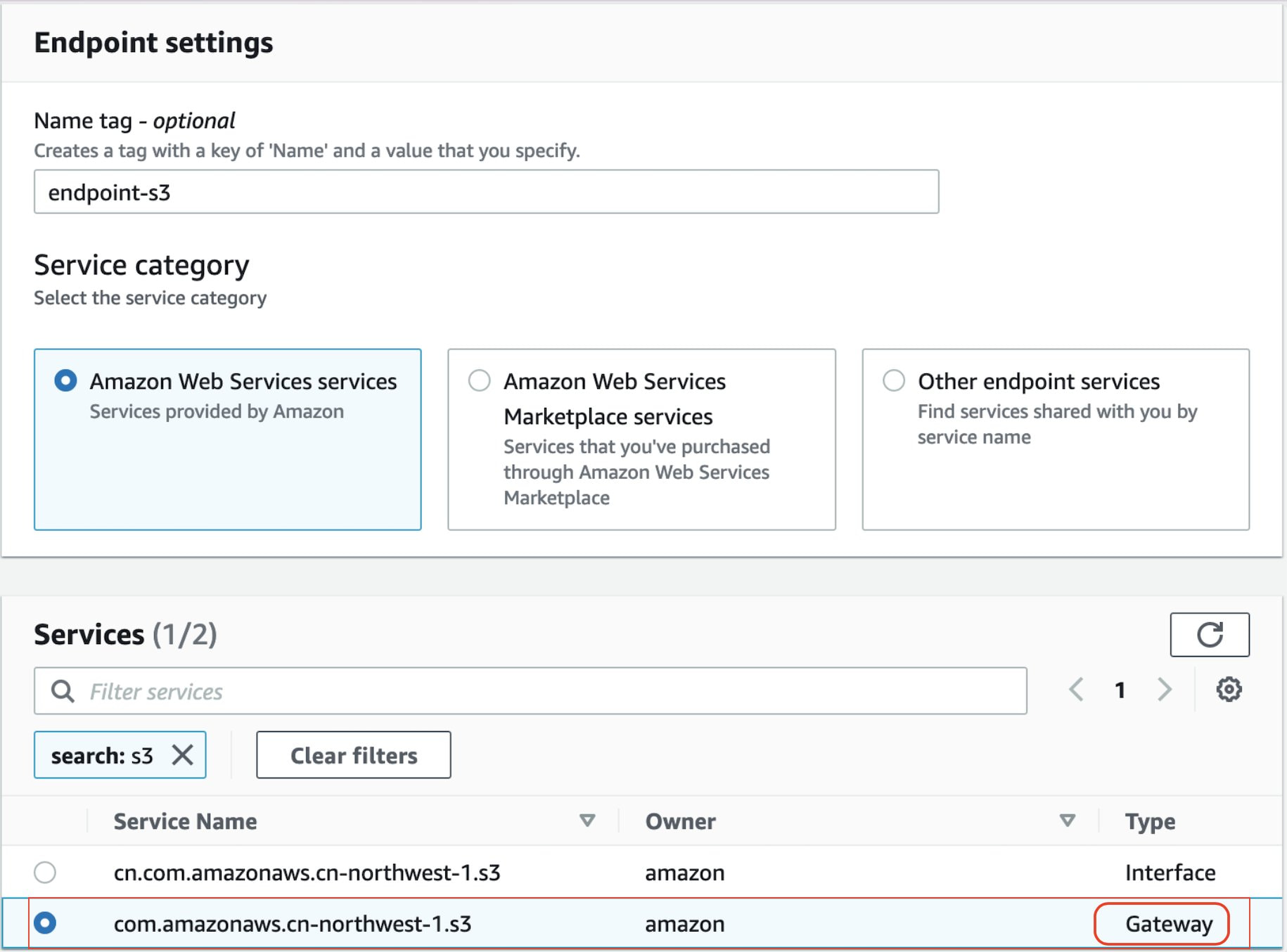Go to next services page arrow
Screen dimensions: 1287x952
pyautogui.click(x=1165, y=690)
